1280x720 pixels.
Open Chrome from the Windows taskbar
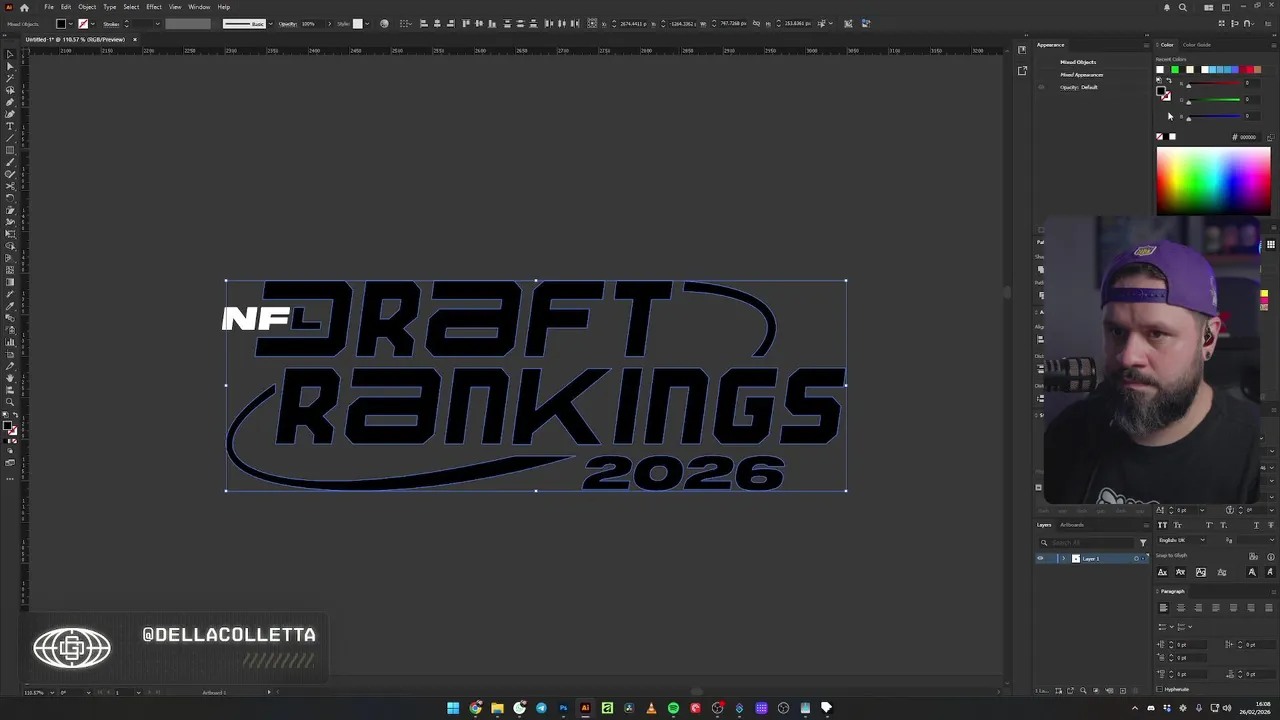[475, 708]
